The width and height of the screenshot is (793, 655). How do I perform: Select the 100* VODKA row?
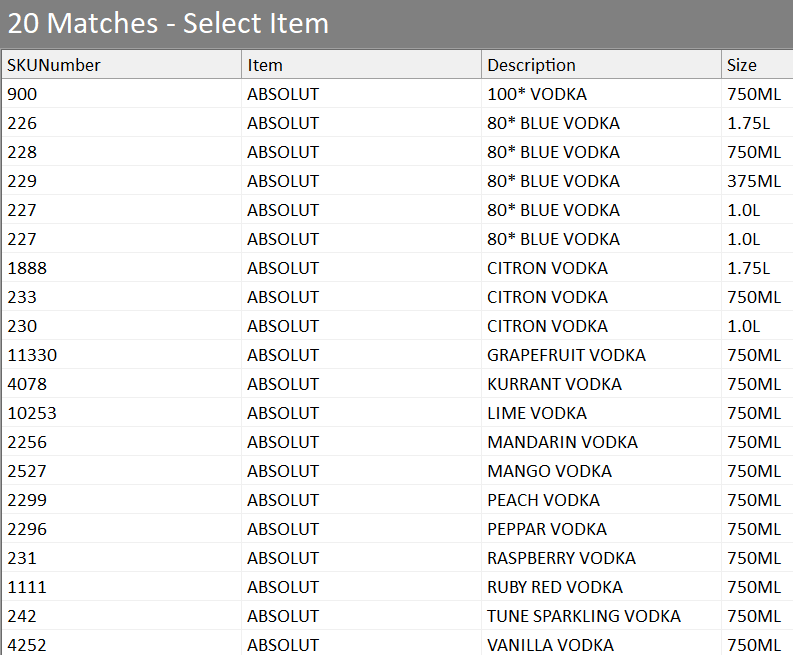coord(537,94)
